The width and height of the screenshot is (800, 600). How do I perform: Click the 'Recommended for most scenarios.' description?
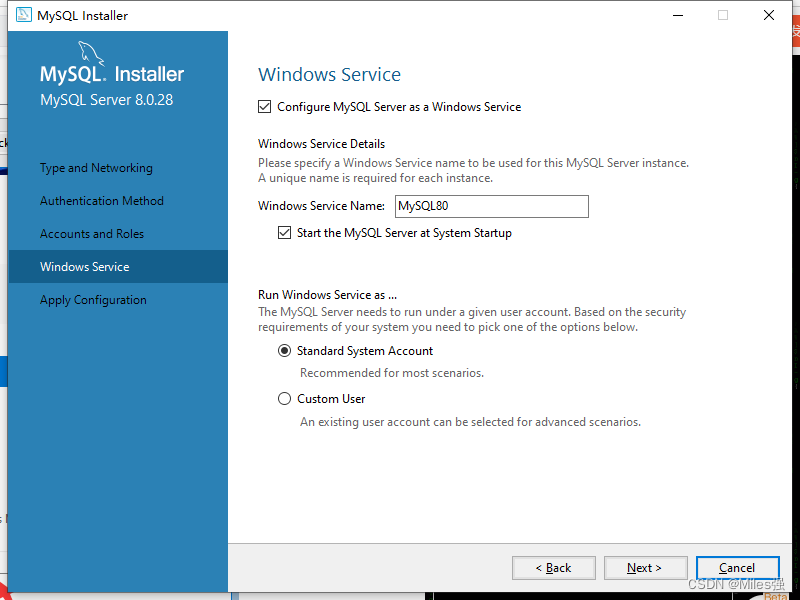pyautogui.click(x=392, y=373)
